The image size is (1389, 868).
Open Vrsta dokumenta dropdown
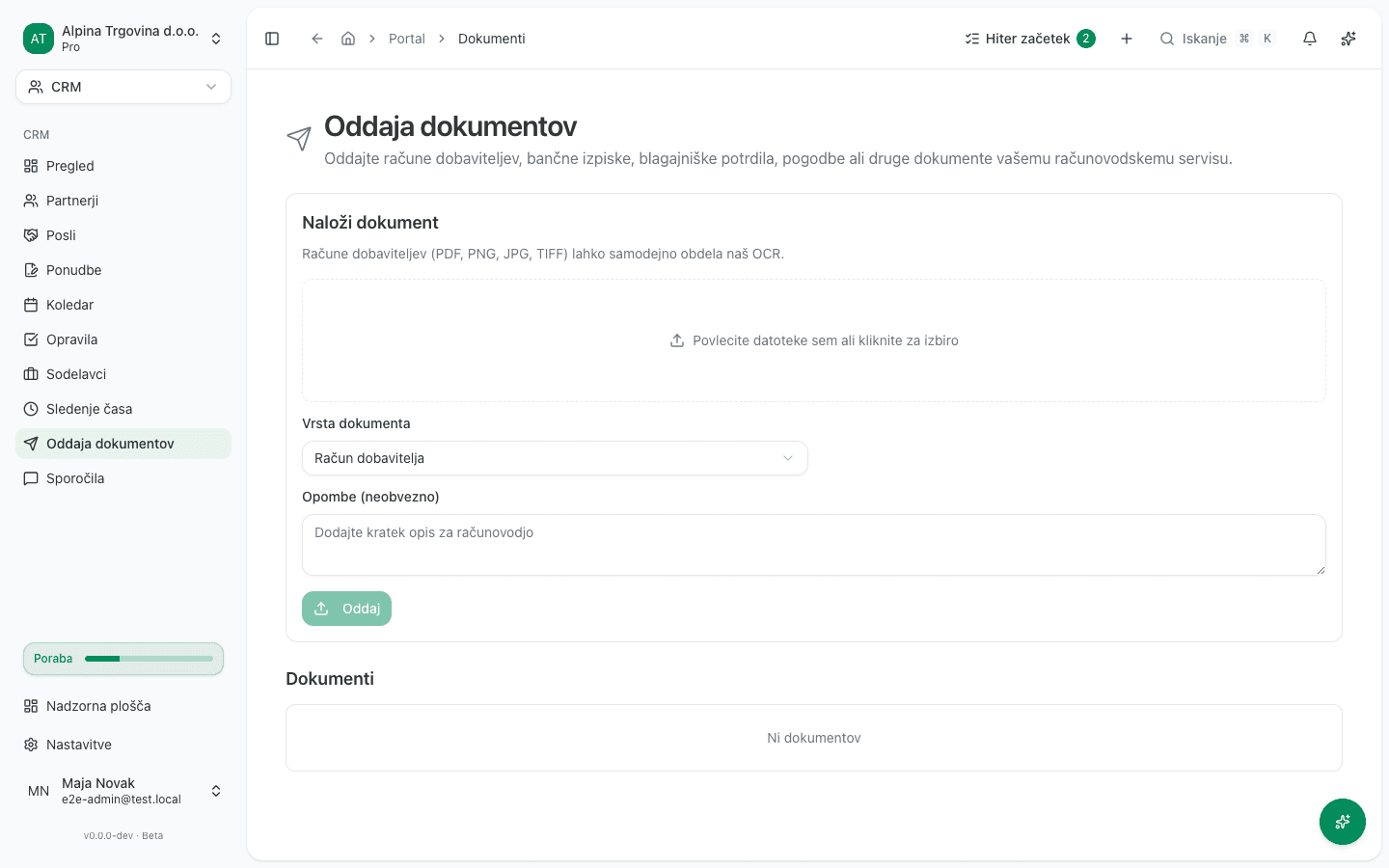tap(555, 458)
